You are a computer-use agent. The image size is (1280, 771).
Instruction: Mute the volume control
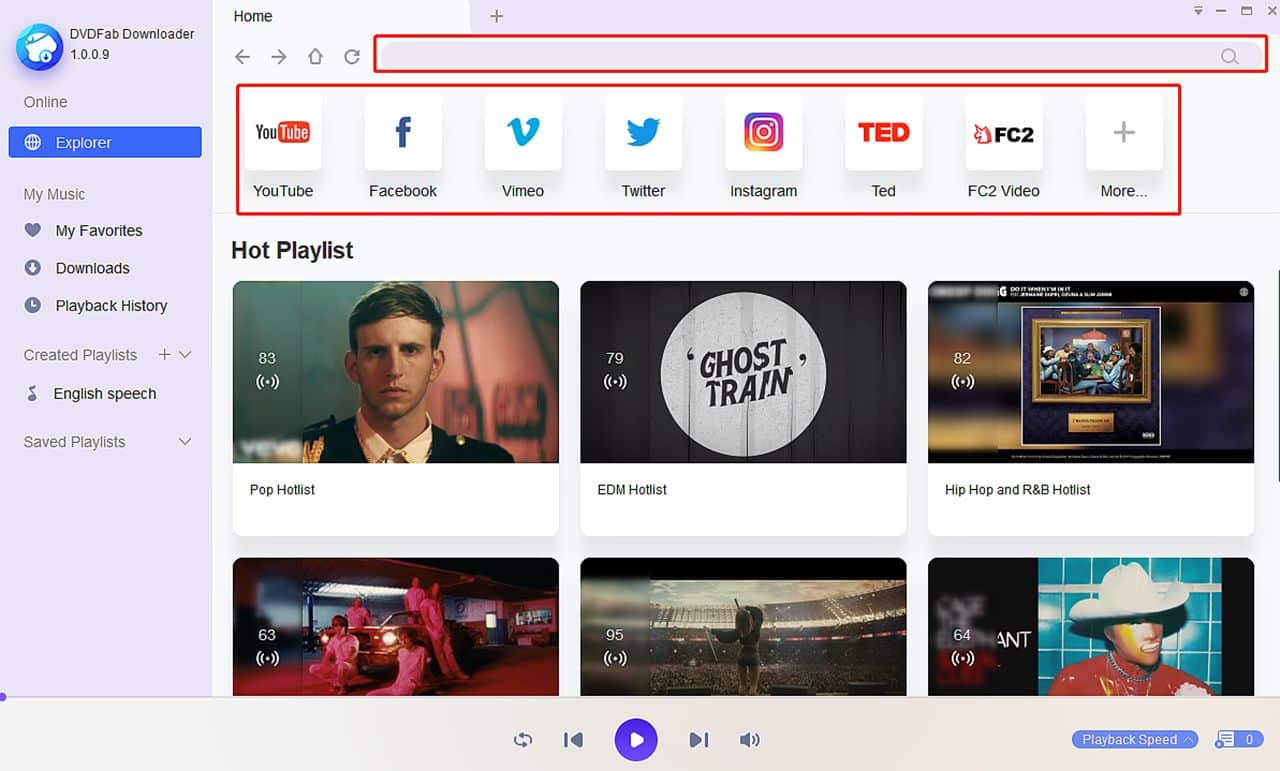point(750,740)
